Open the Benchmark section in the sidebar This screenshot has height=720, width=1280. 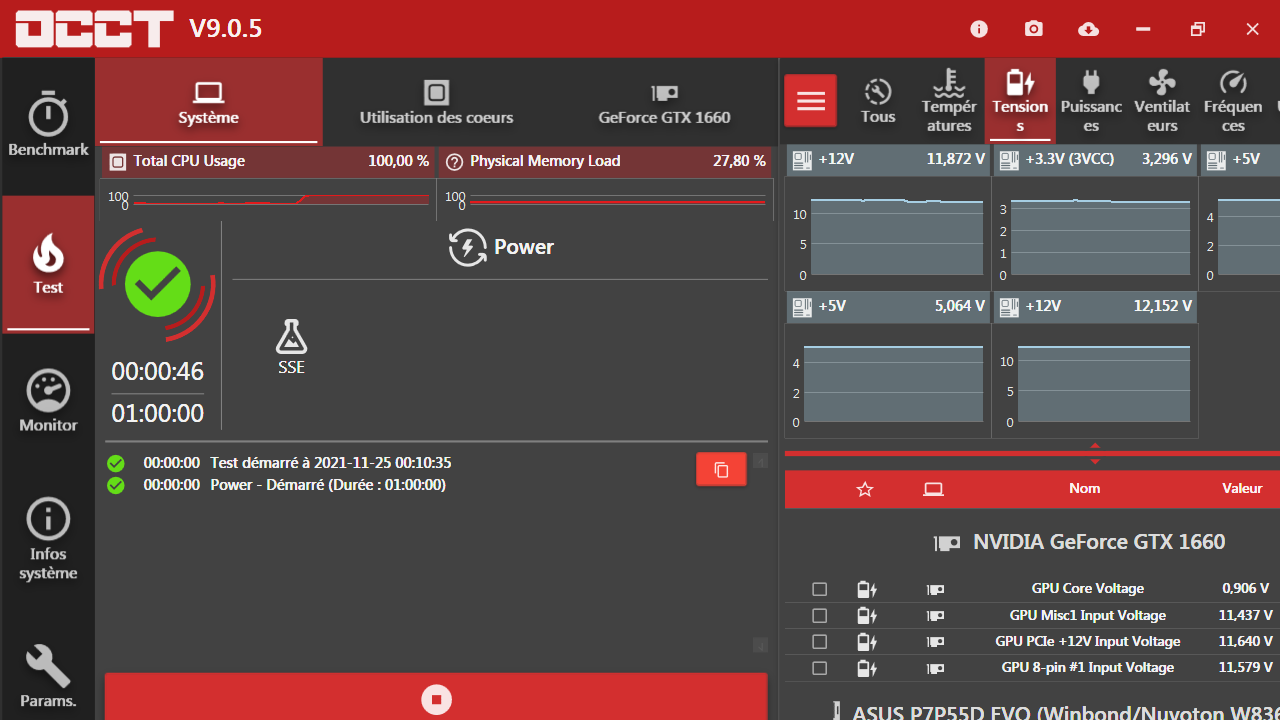pyautogui.click(x=48, y=125)
